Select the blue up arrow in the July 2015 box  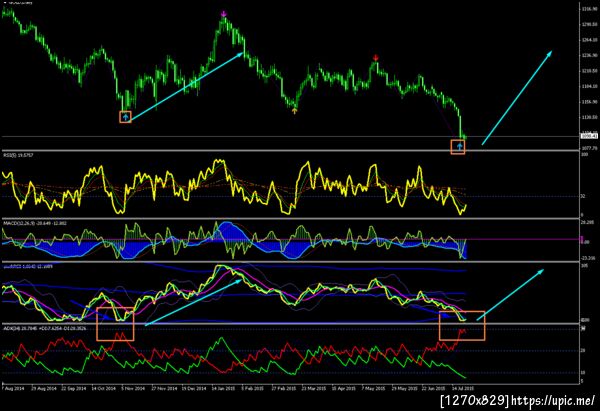coord(458,147)
